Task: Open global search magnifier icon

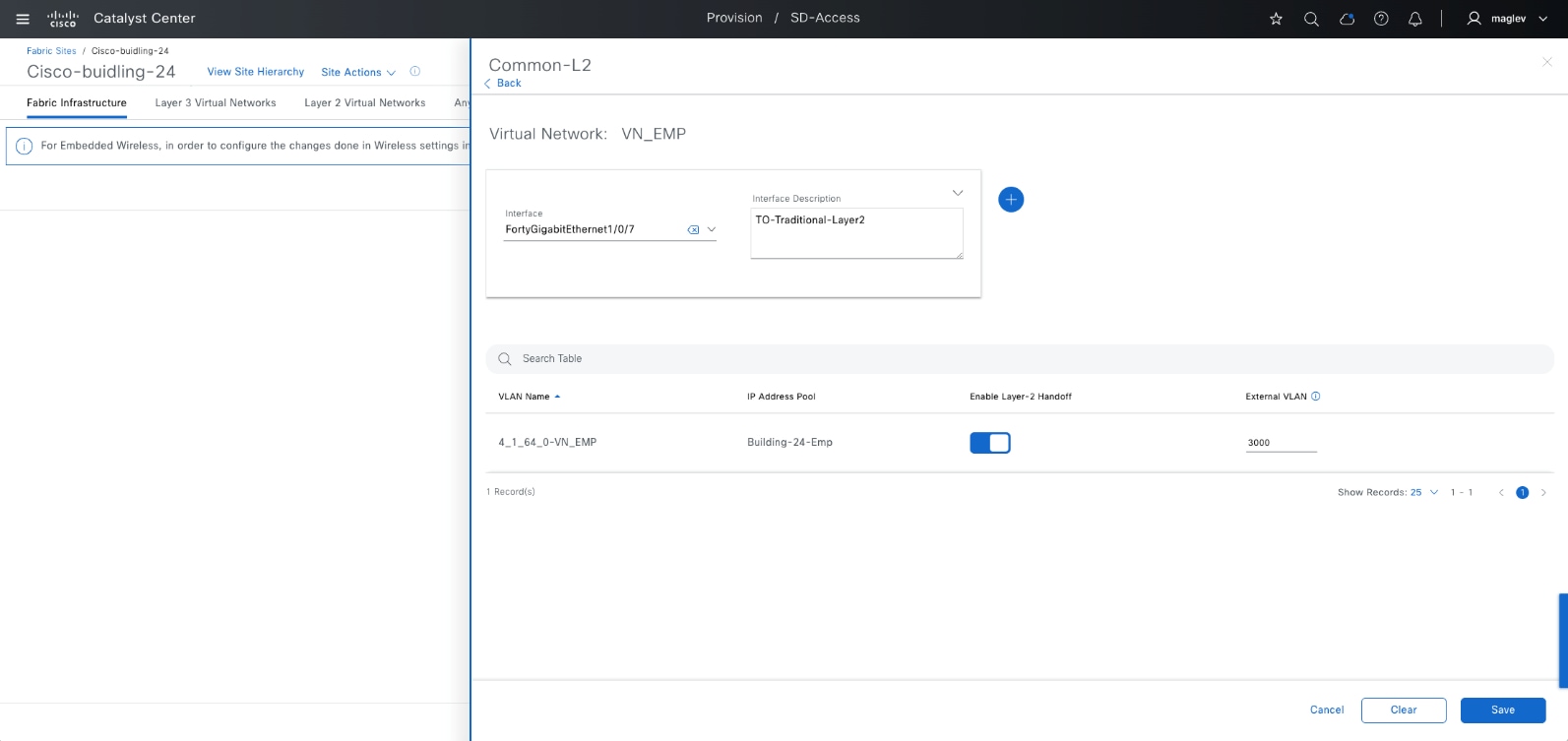Action: pos(1311,19)
